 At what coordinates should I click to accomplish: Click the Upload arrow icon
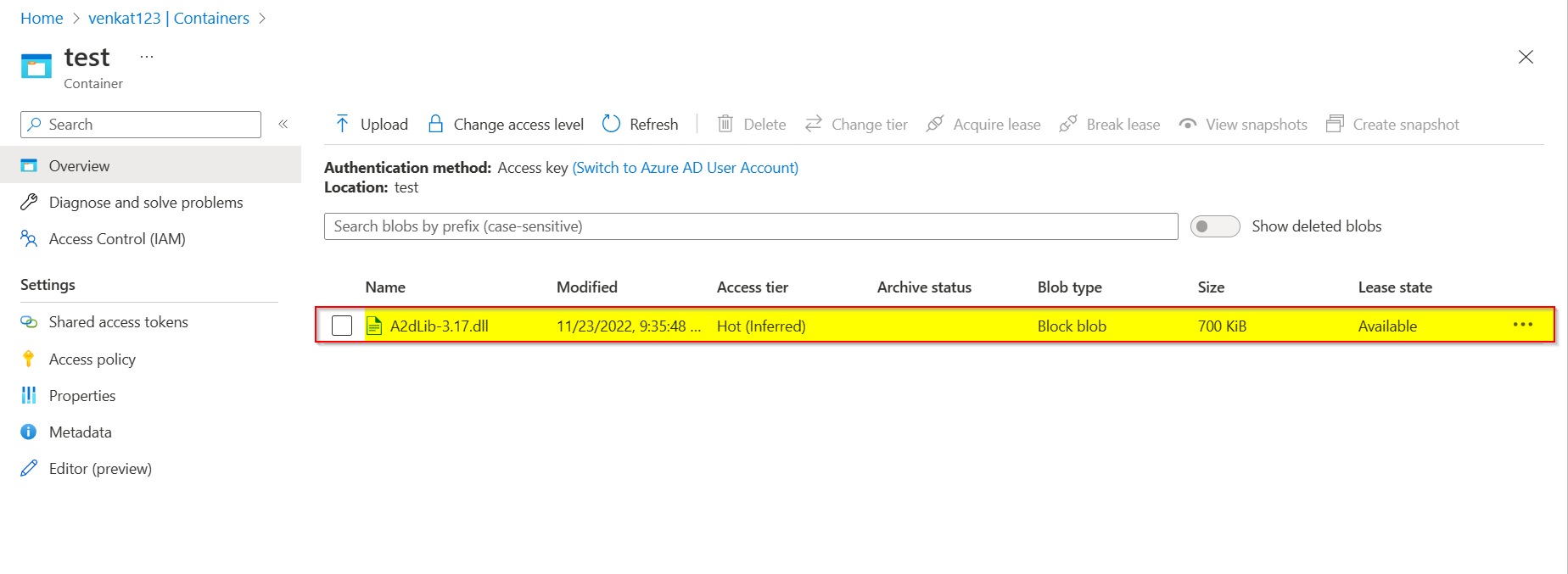tap(342, 125)
